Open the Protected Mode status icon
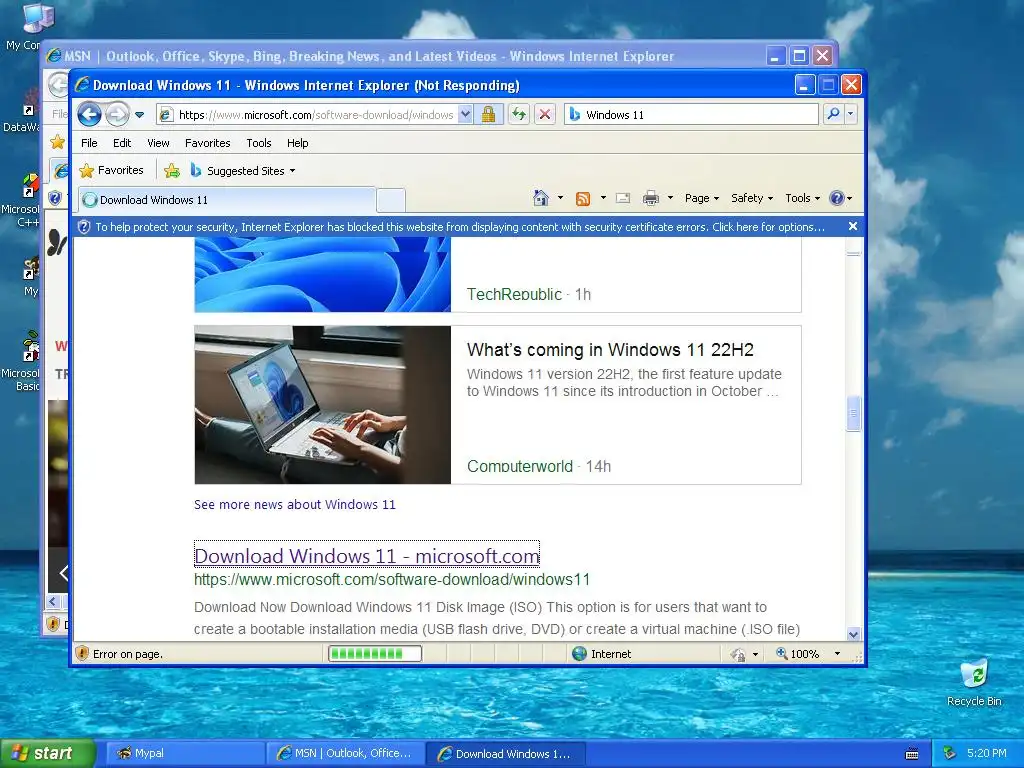The height and width of the screenshot is (768, 1024). click(738, 654)
